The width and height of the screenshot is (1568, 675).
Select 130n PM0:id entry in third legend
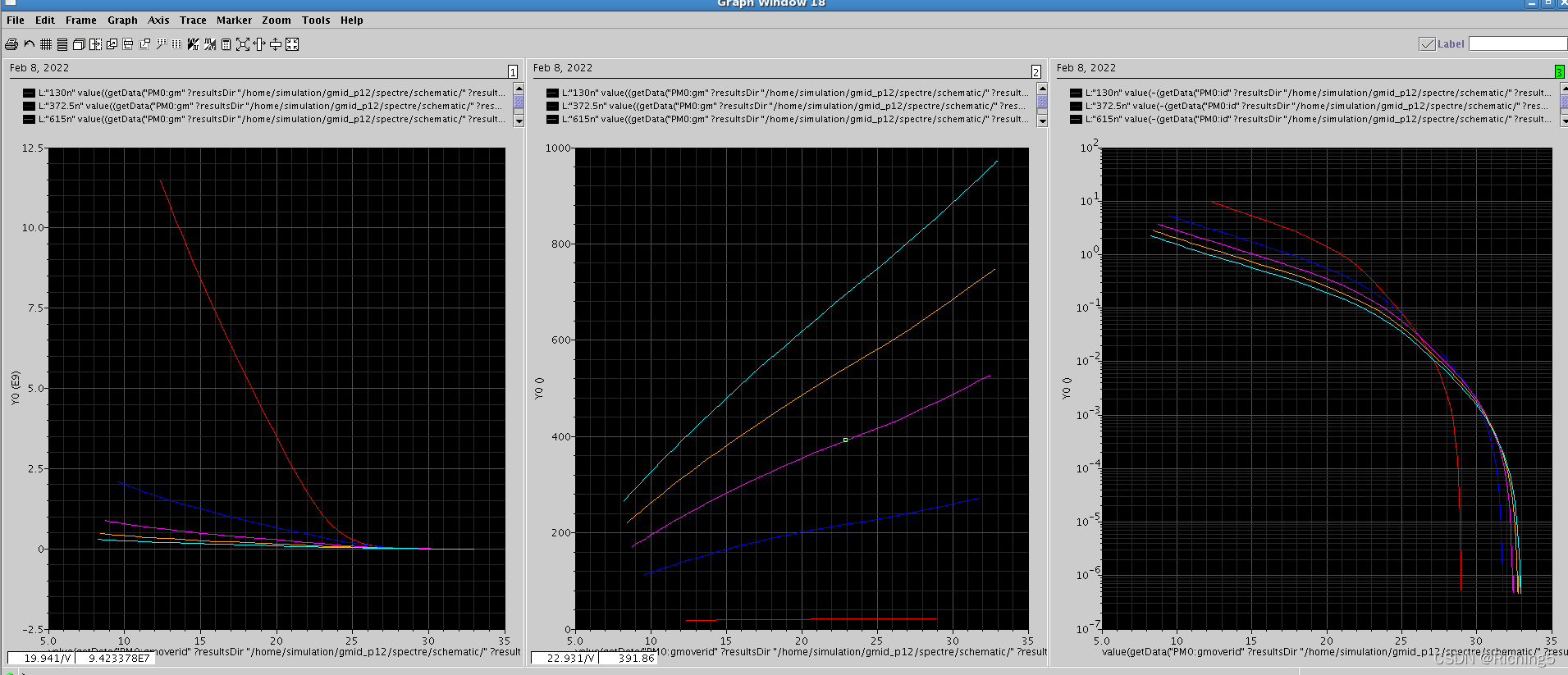coord(1319,93)
